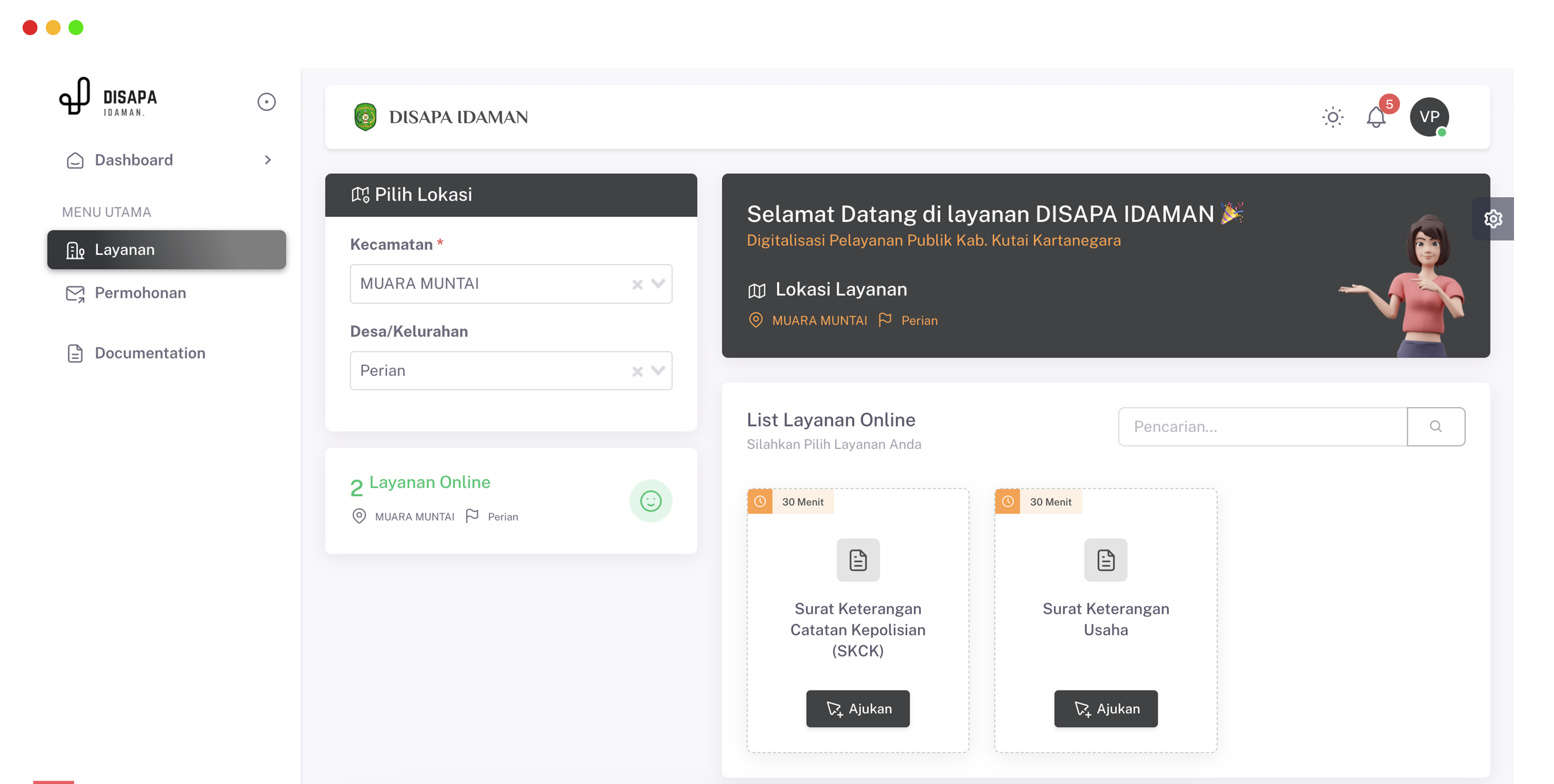1554x784 pixels.
Task: Click the Surat Keterangan Usaha document icon
Action: (x=1105, y=560)
